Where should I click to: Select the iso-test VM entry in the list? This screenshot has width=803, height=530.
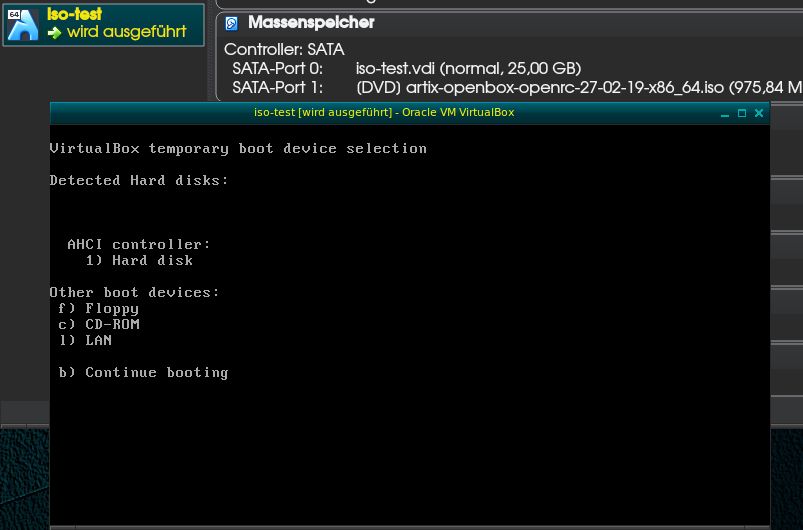pos(103,25)
